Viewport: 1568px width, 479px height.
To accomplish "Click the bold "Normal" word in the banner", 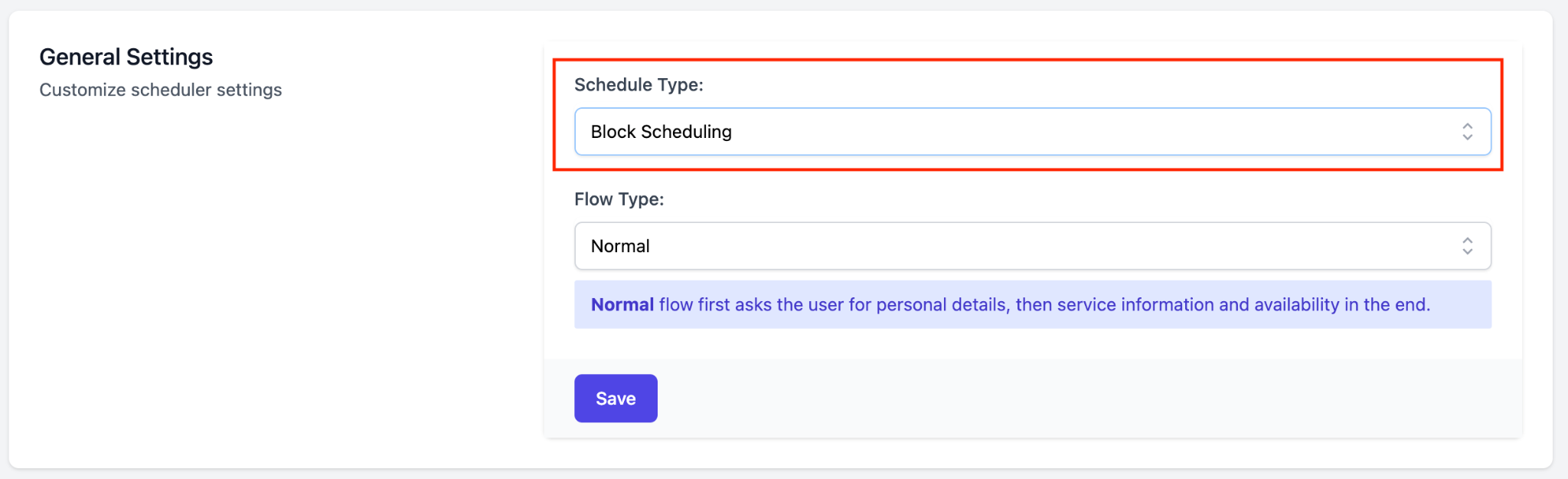I will [x=622, y=304].
